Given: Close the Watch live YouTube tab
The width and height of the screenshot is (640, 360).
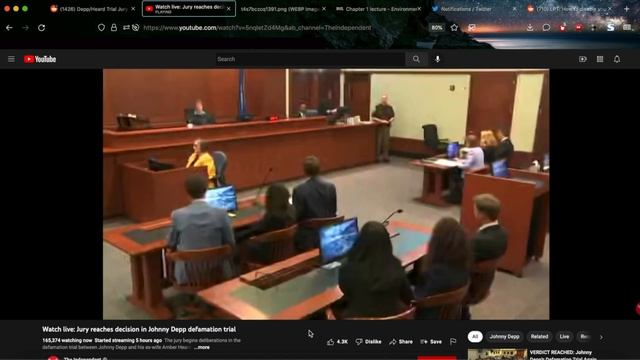Looking at the screenshot, I should (229, 9).
